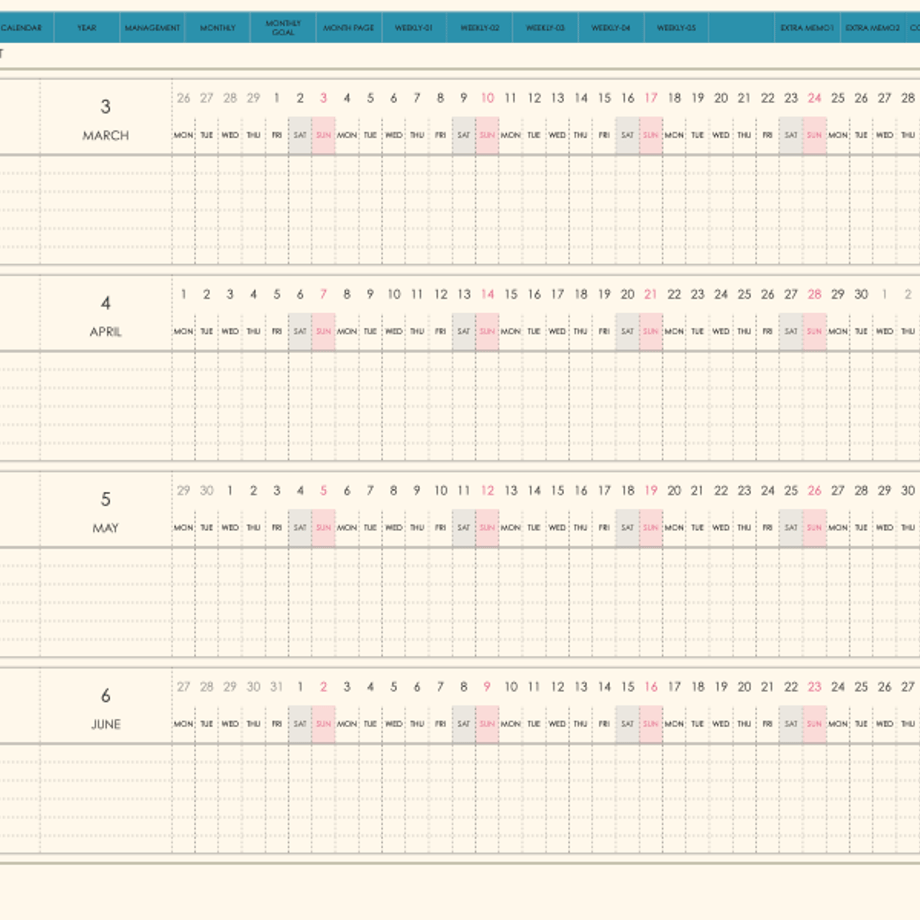Image resolution: width=920 pixels, height=920 pixels.
Task: Select pink date 5 in May row
Action: coord(323,491)
